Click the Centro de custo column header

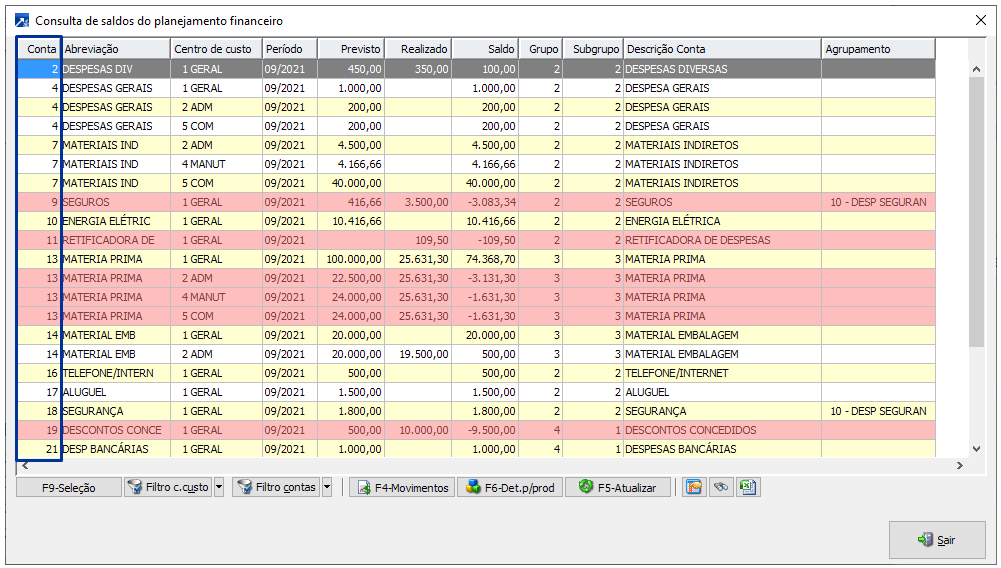[214, 49]
